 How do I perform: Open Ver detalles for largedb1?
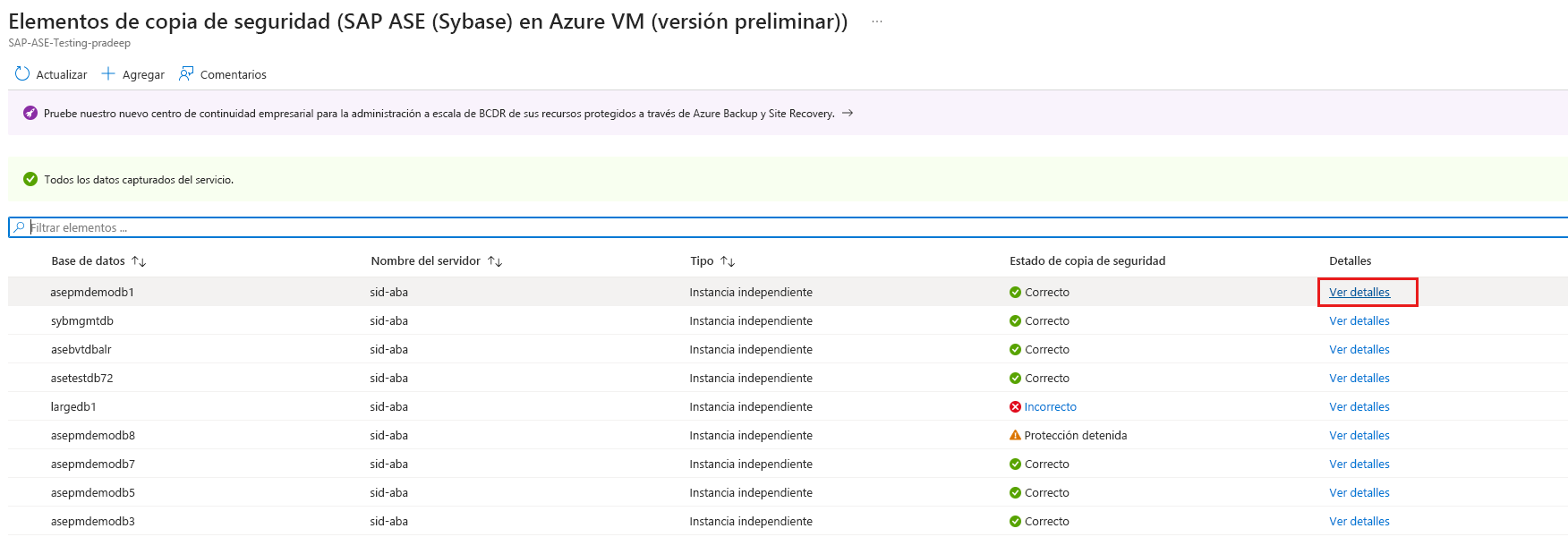[x=1359, y=407]
